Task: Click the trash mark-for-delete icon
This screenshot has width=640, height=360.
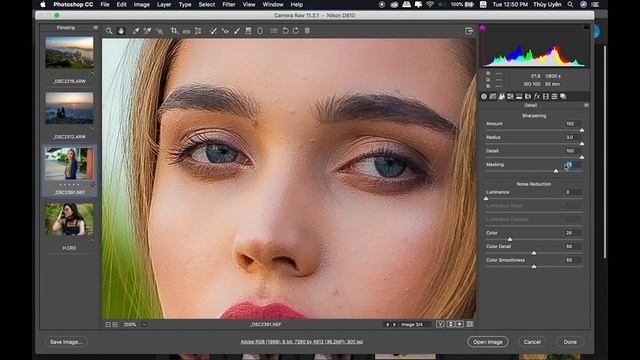Action: coord(307,31)
